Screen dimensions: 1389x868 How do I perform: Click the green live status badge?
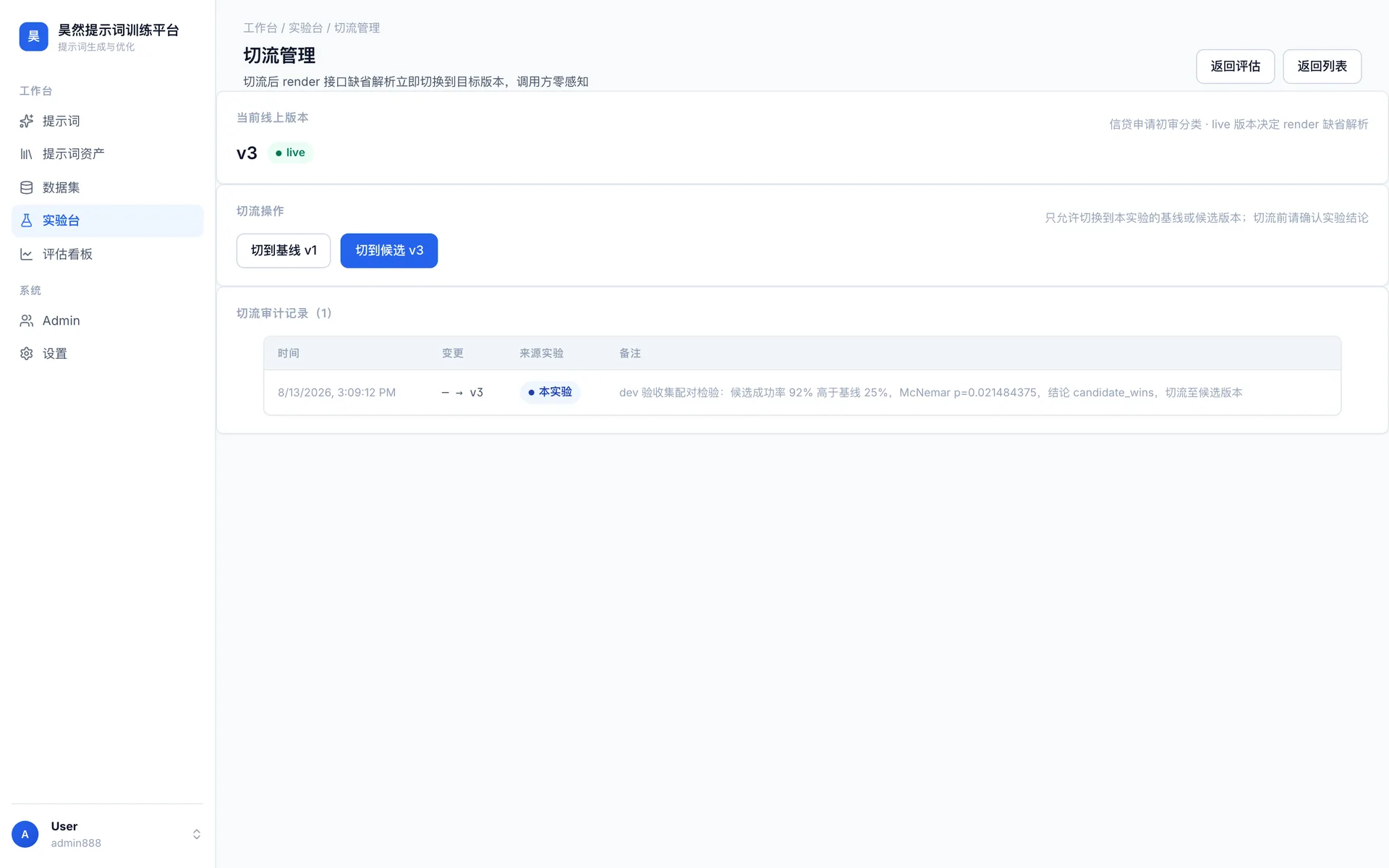(290, 153)
